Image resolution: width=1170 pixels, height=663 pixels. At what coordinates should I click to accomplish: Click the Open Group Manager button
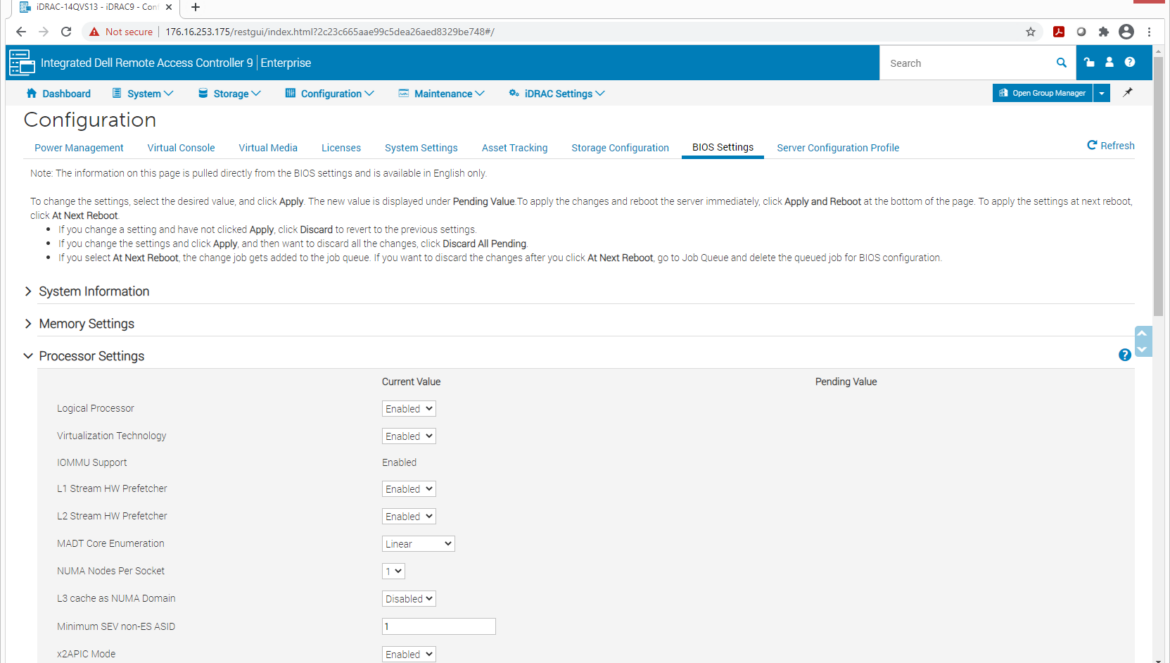pos(1042,92)
